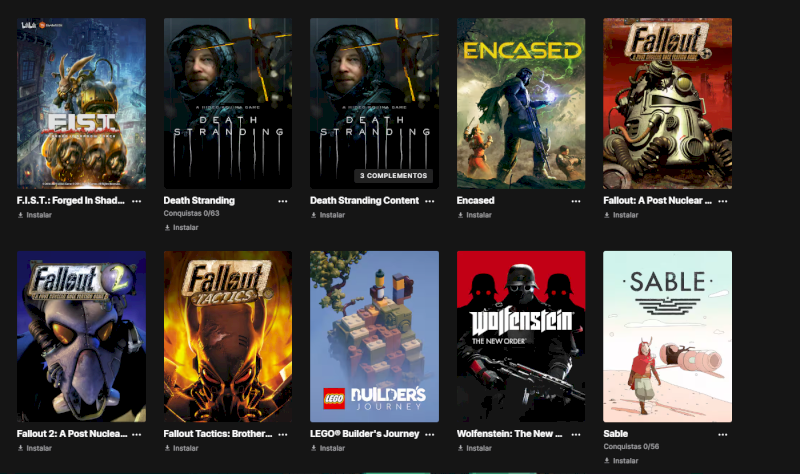Open options menu for LEGO Builder's Journey
Viewport: 800px width, 474px height.
pyautogui.click(x=430, y=434)
